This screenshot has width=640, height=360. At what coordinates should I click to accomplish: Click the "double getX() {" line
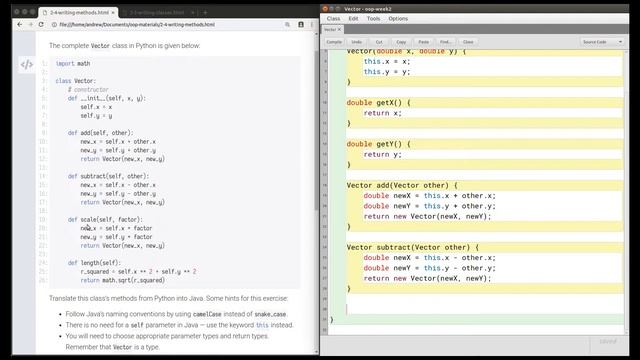point(378,103)
